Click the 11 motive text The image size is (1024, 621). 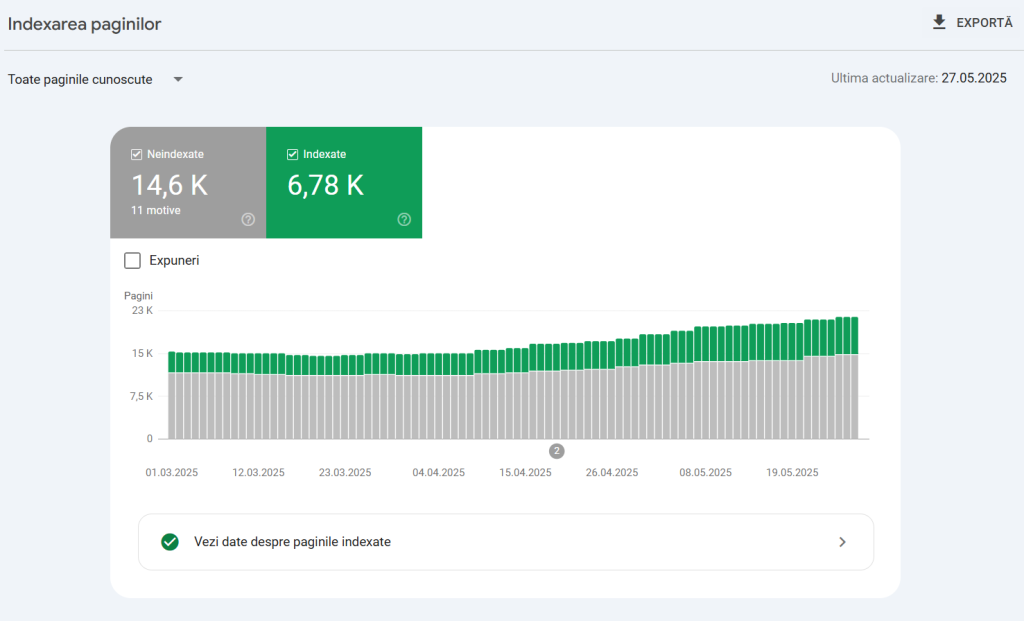point(156,211)
